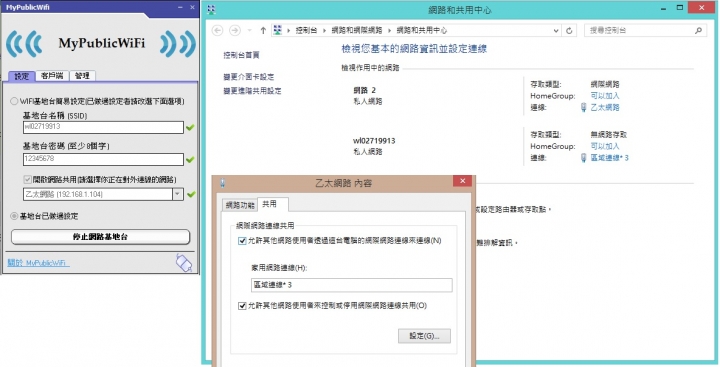Click the 基地台密碼 input field
The height and width of the screenshot is (367, 720).
coord(103,159)
